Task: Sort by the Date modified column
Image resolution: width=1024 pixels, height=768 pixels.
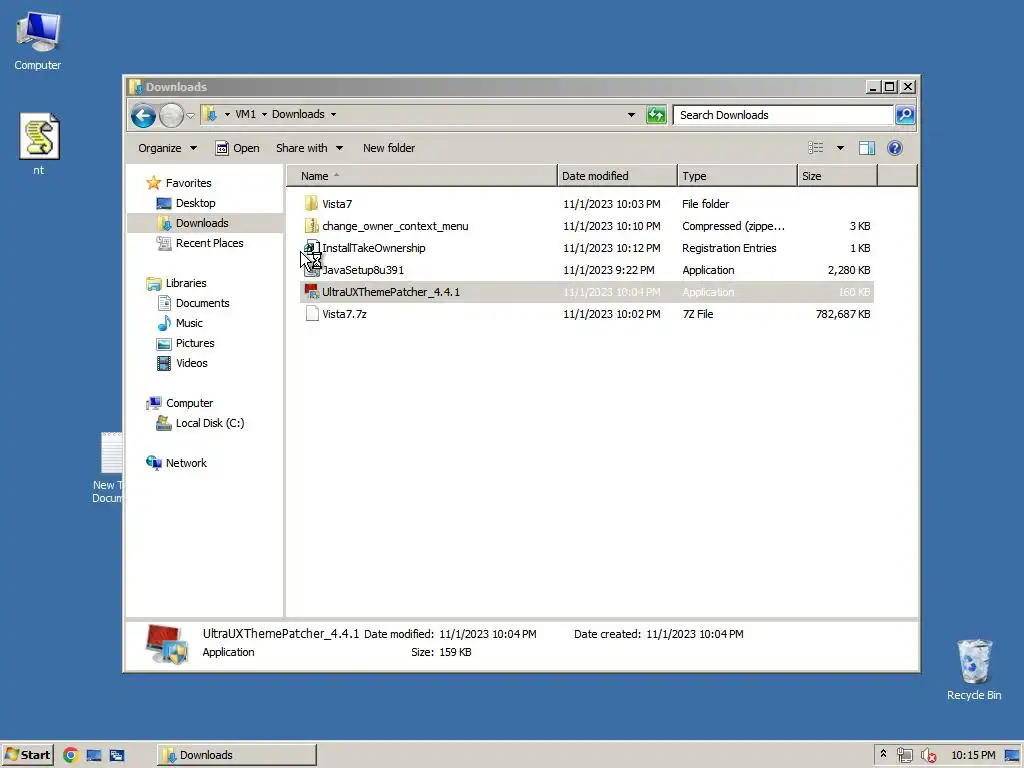Action: [x=617, y=176]
